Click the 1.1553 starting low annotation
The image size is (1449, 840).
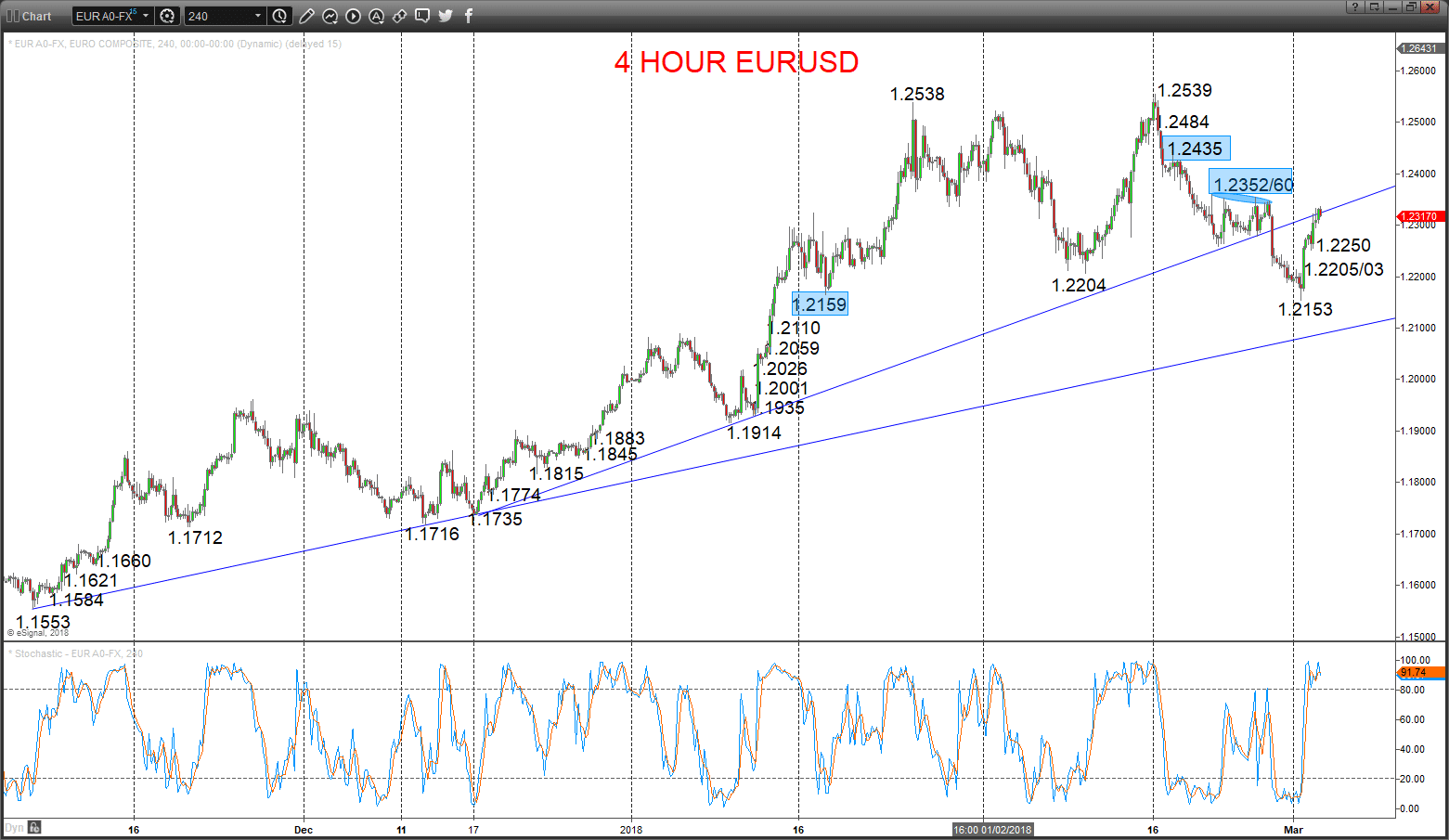(43, 622)
